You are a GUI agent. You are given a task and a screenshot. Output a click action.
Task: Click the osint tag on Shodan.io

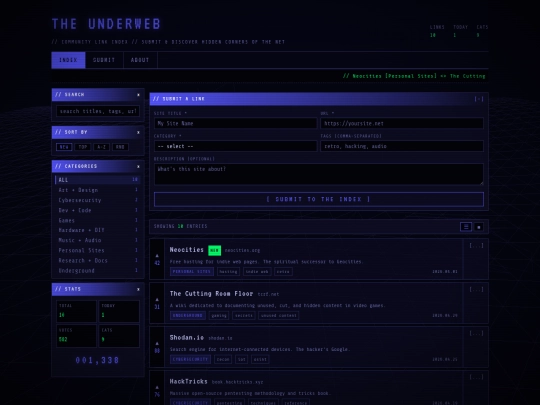point(260,359)
